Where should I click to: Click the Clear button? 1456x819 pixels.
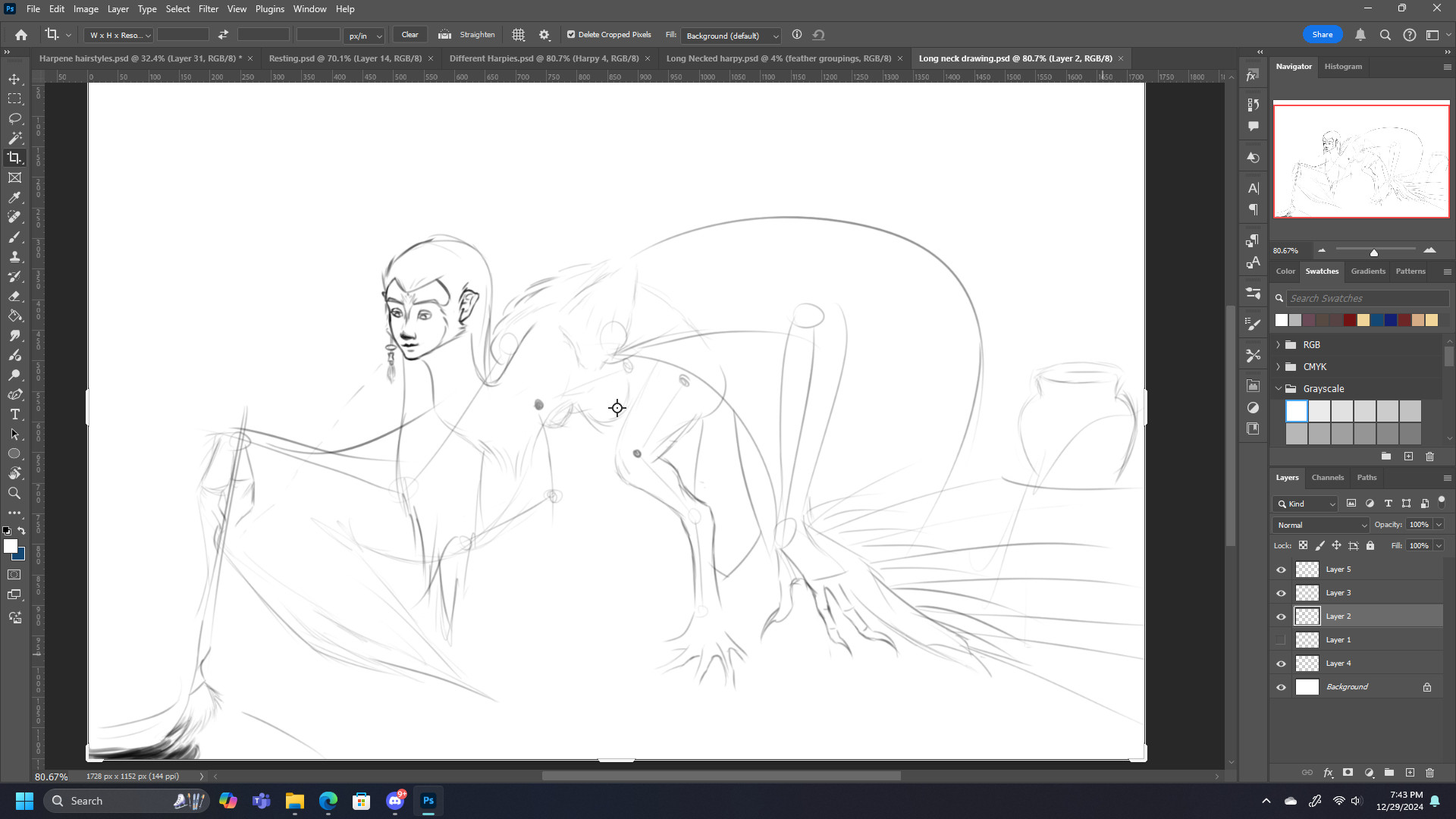[409, 35]
